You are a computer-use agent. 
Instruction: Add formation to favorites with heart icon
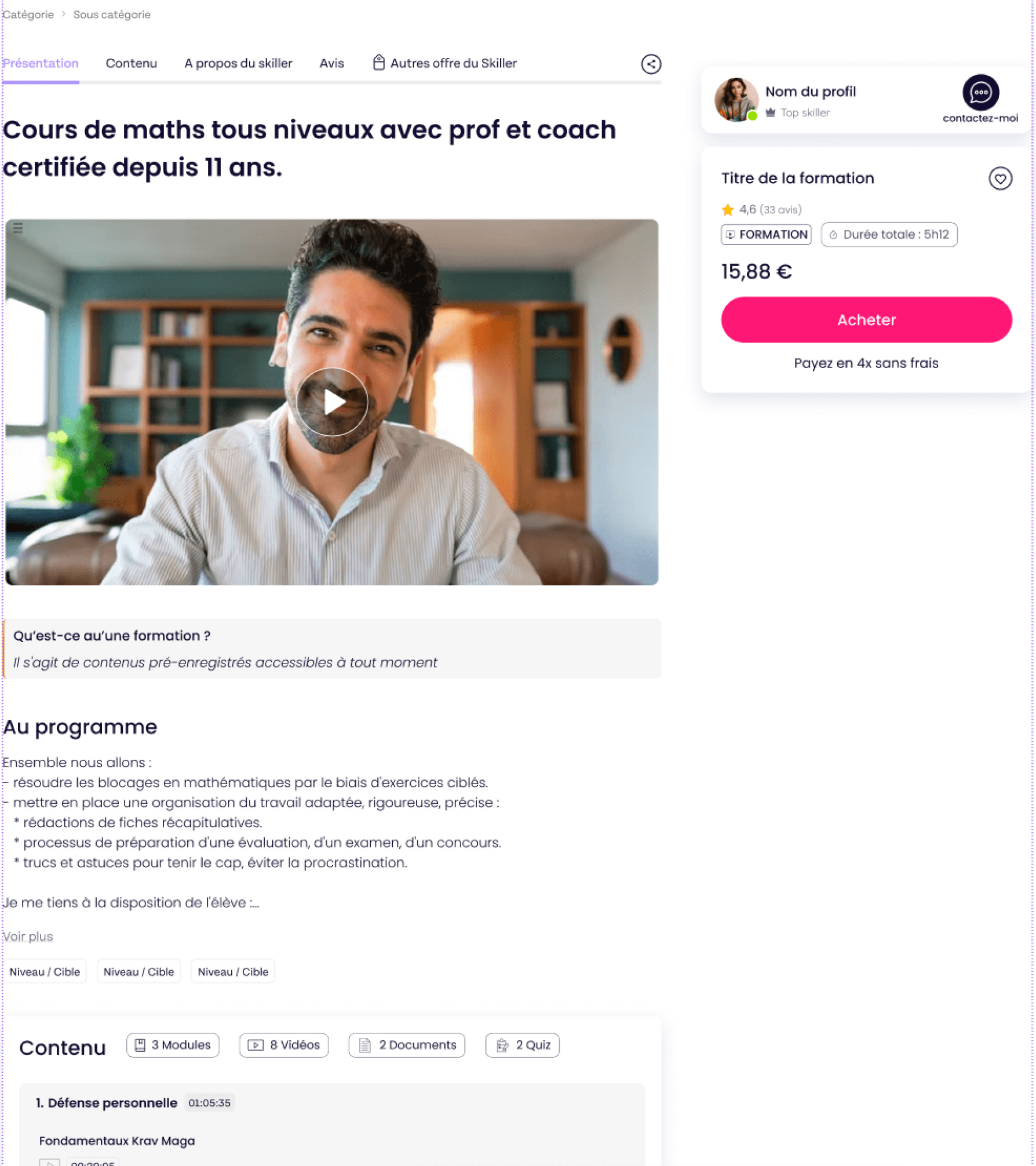(x=1000, y=178)
